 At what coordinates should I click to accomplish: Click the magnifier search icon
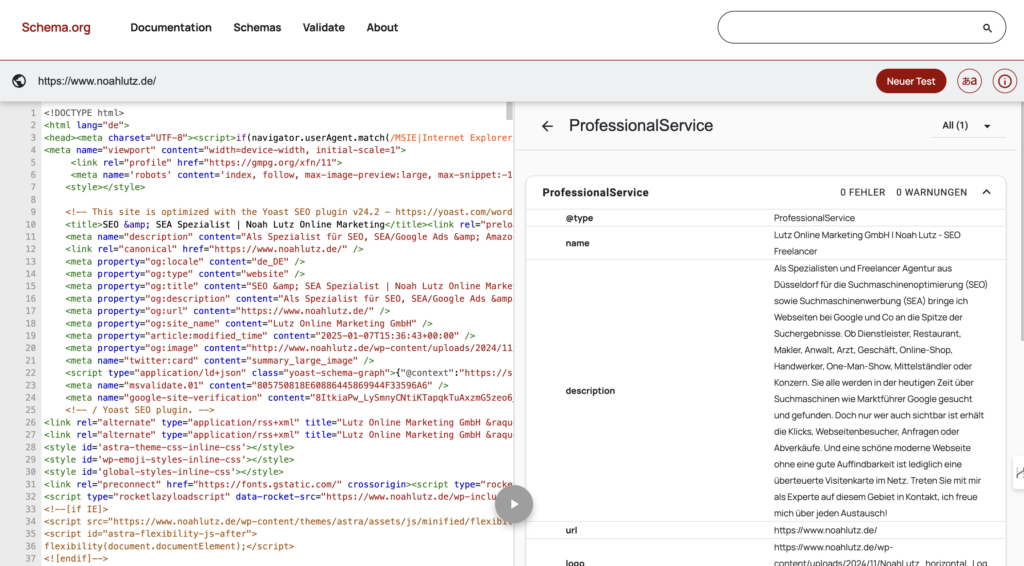click(x=987, y=28)
